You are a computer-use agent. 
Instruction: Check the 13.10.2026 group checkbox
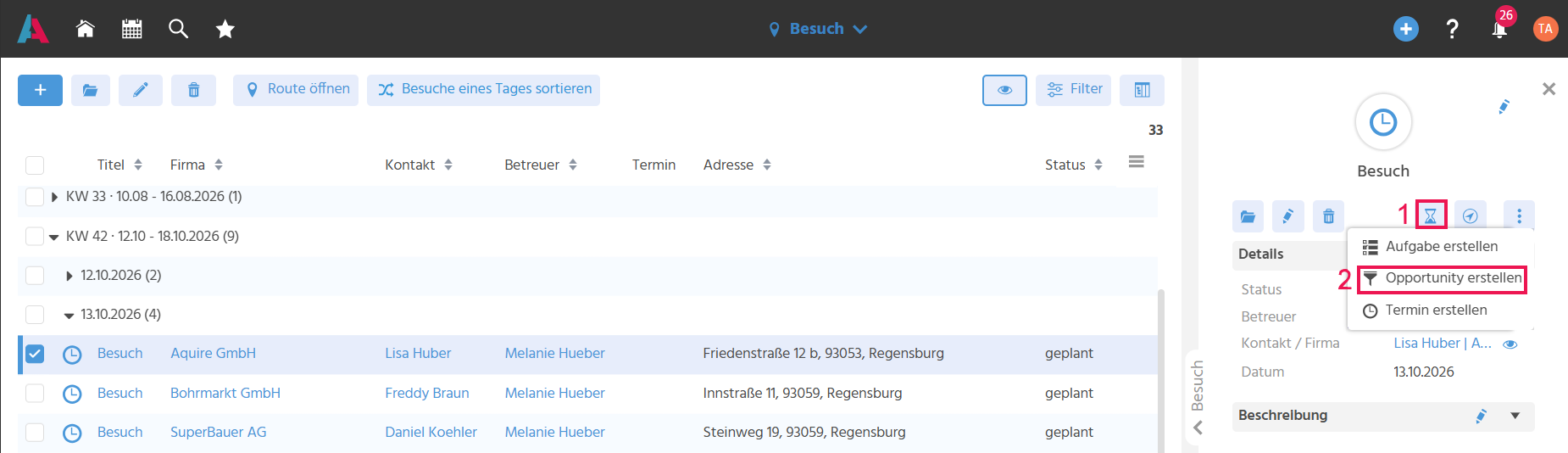[x=35, y=315]
